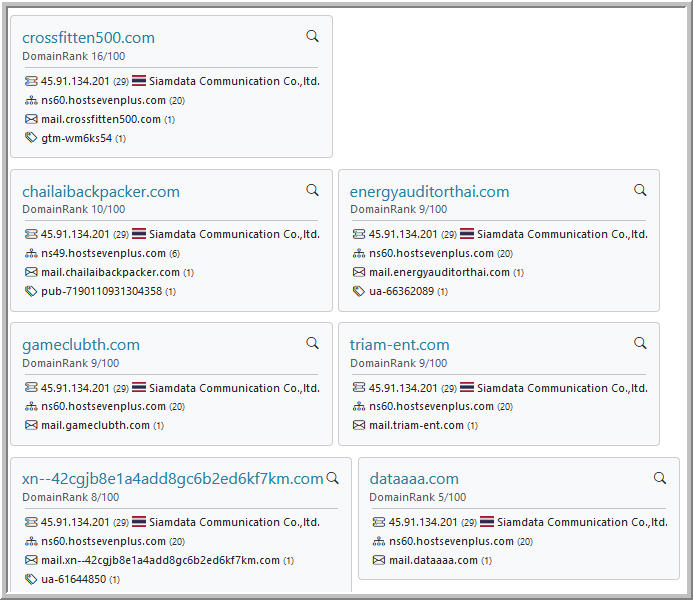Image resolution: width=693 pixels, height=600 pixels.
Task: Click the tag icon beside pub-7190110931304358
Action: (x=31, y=291)
